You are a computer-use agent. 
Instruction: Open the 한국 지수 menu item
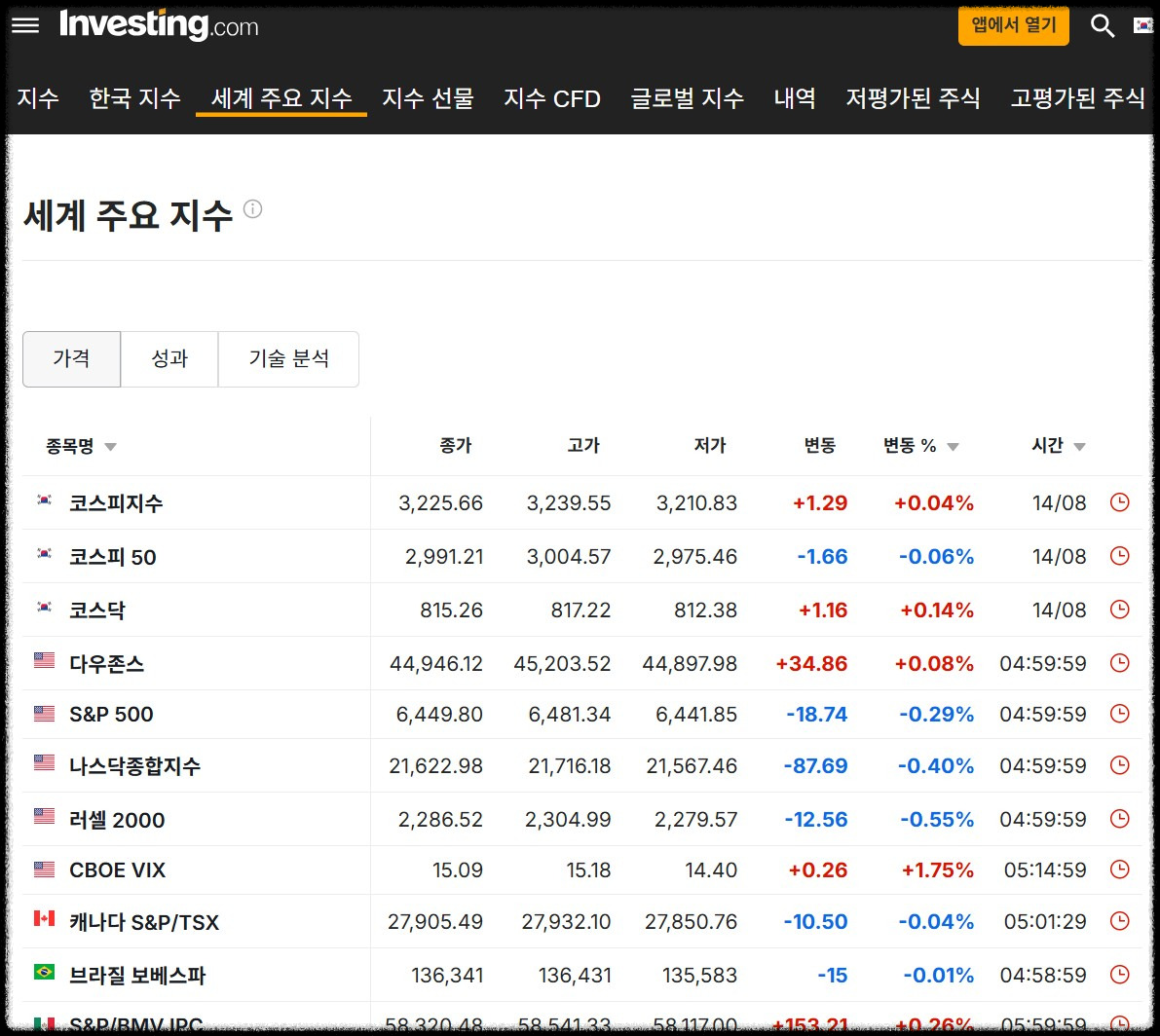(134, 97)
